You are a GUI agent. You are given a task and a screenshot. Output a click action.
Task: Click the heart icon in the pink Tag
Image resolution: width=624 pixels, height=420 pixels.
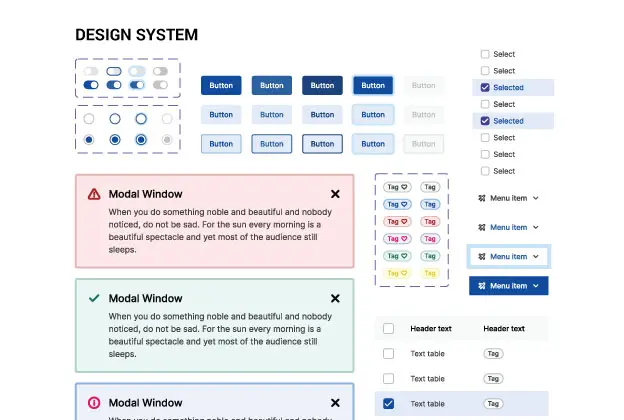[x=404, y=238]
